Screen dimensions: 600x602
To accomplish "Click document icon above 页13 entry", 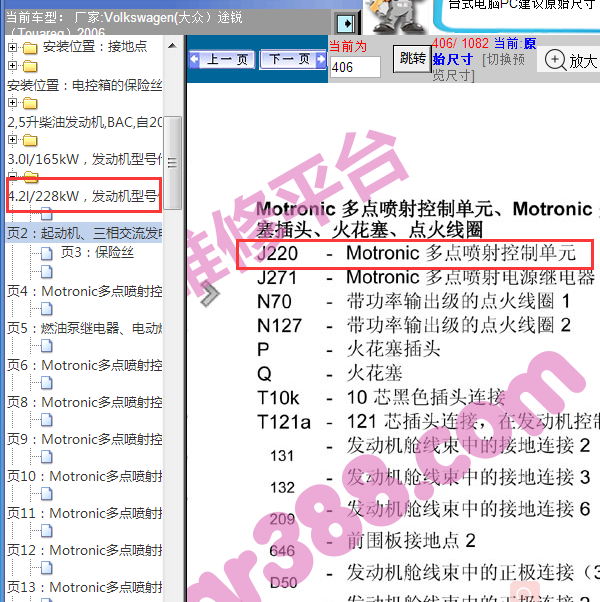I will [46, 567].
